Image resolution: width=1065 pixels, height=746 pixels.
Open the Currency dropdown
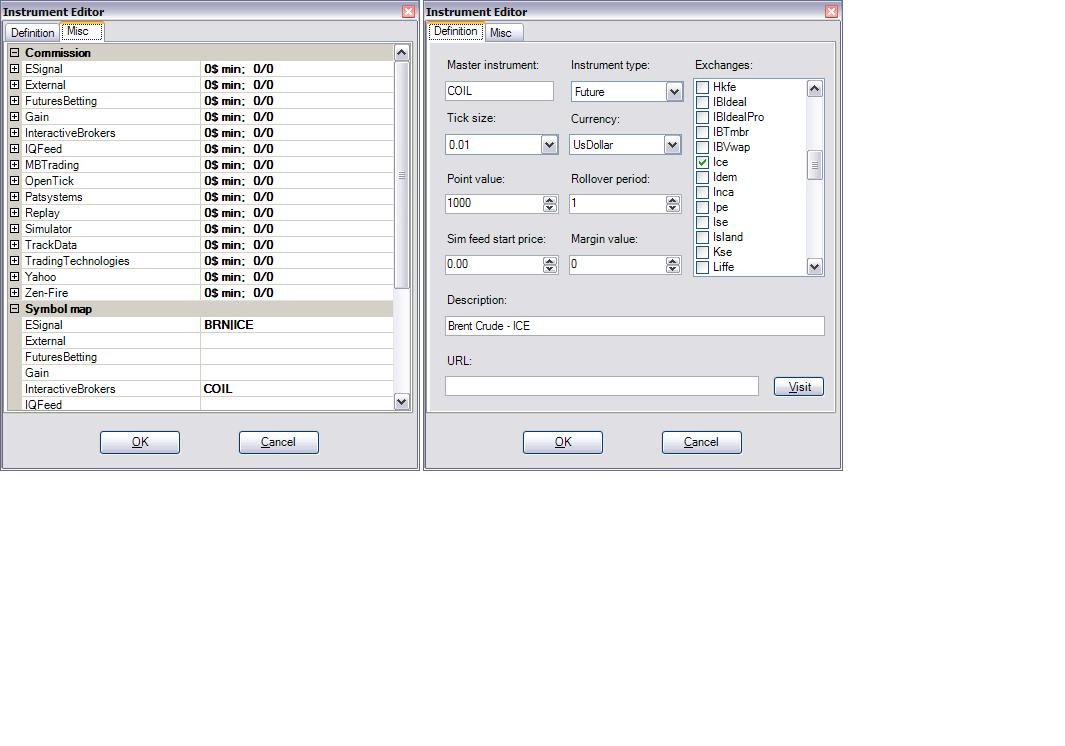tap(672, 145)
